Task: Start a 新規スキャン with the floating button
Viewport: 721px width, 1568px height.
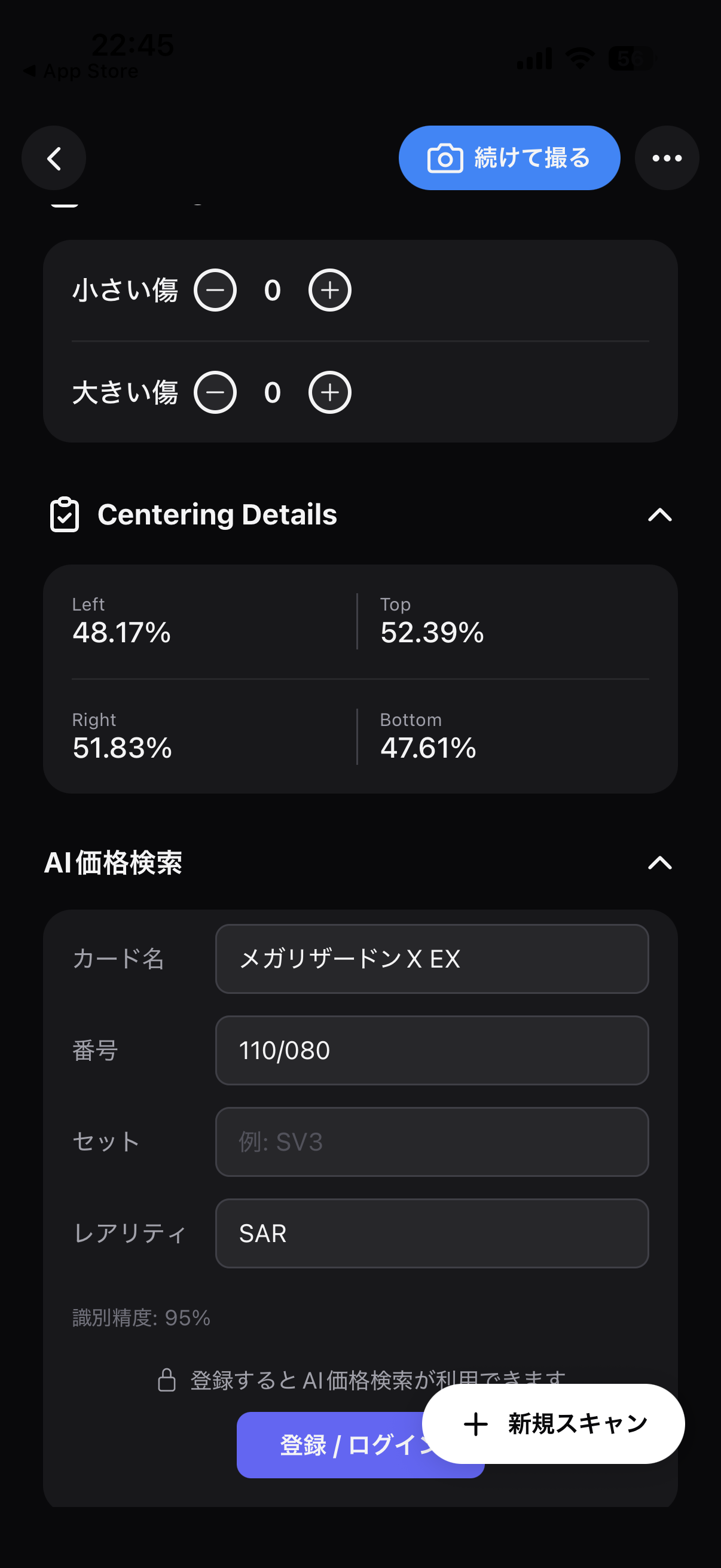Action: [554, 1424]
